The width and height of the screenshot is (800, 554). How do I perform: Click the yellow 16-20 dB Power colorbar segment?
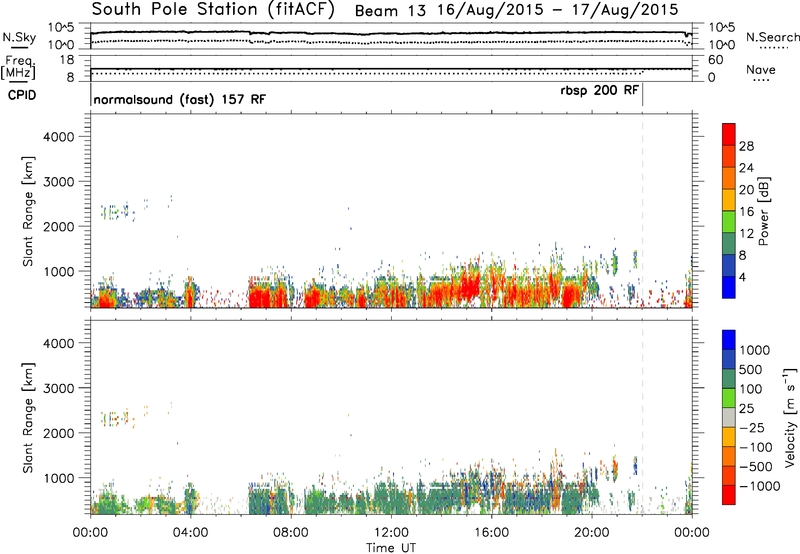pos(729,199)
